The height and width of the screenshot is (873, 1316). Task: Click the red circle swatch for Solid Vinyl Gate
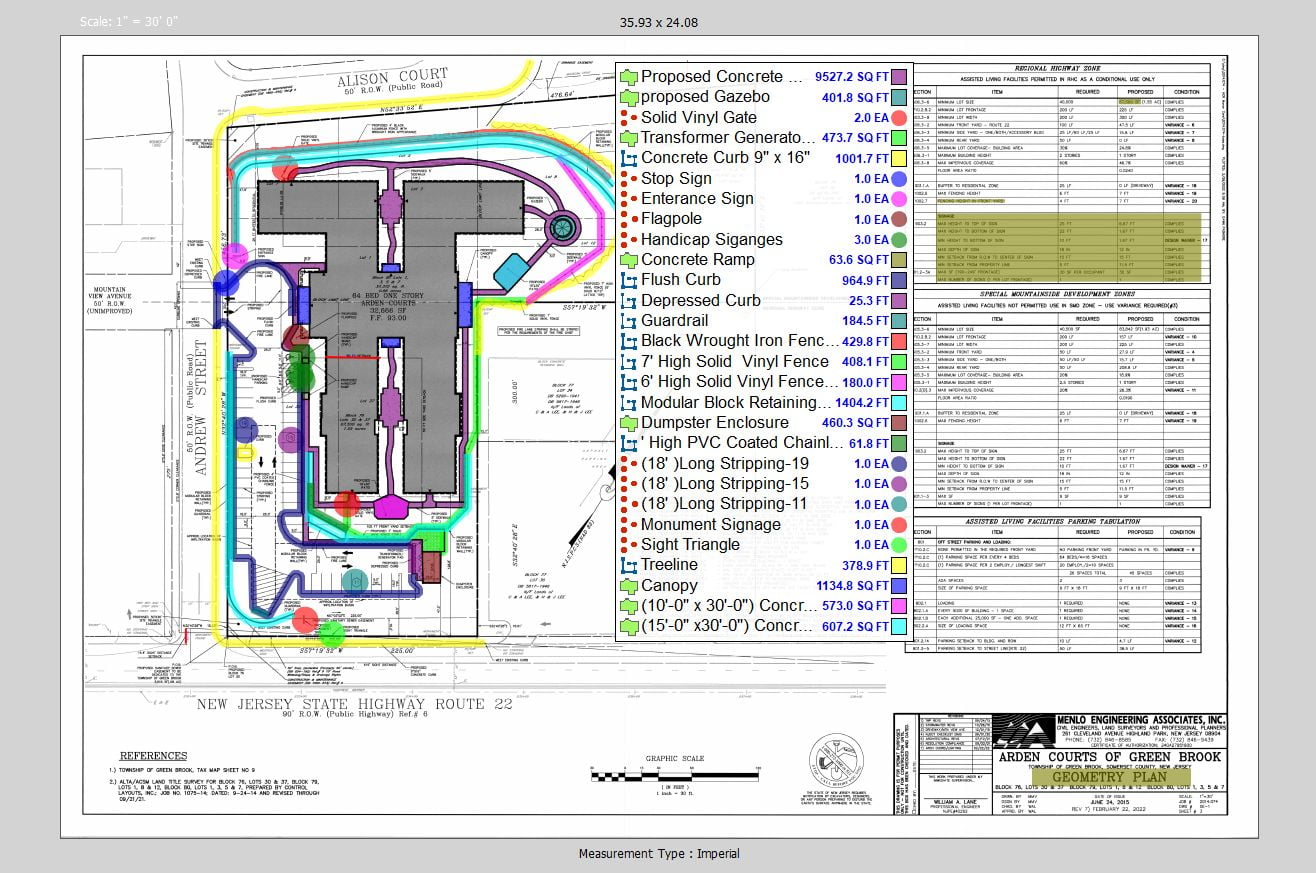(x=899, y=118)
